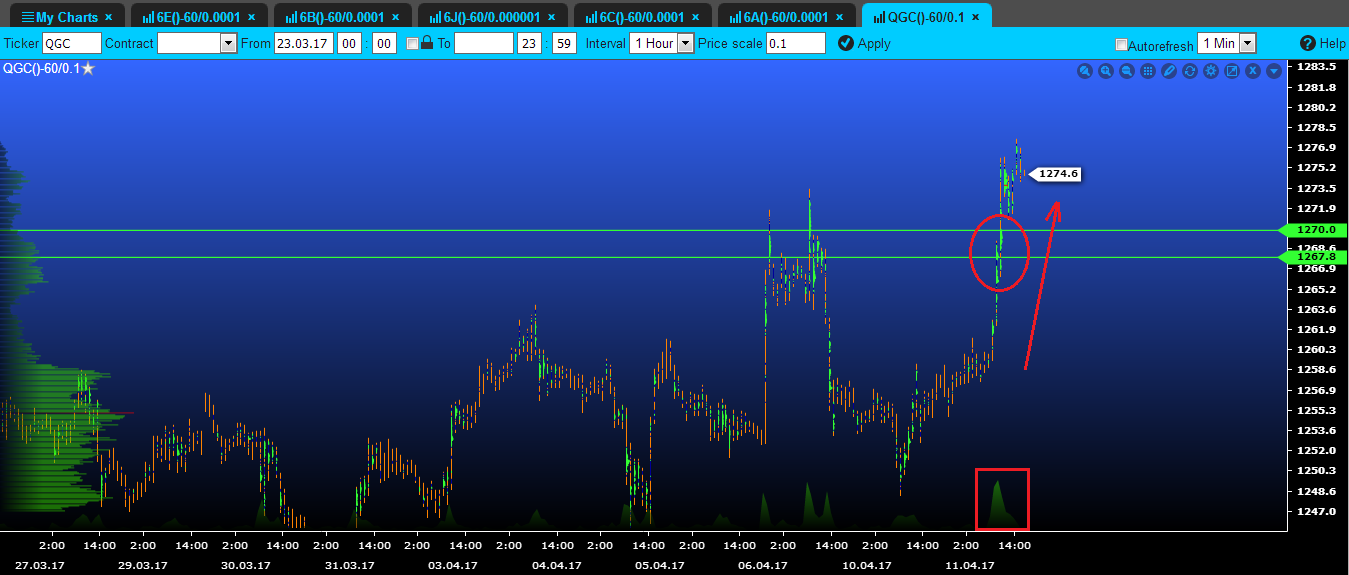This screenshot has height=575, width=1349.
Task: Open chart settings gear icon
Action: (1211, 71)
